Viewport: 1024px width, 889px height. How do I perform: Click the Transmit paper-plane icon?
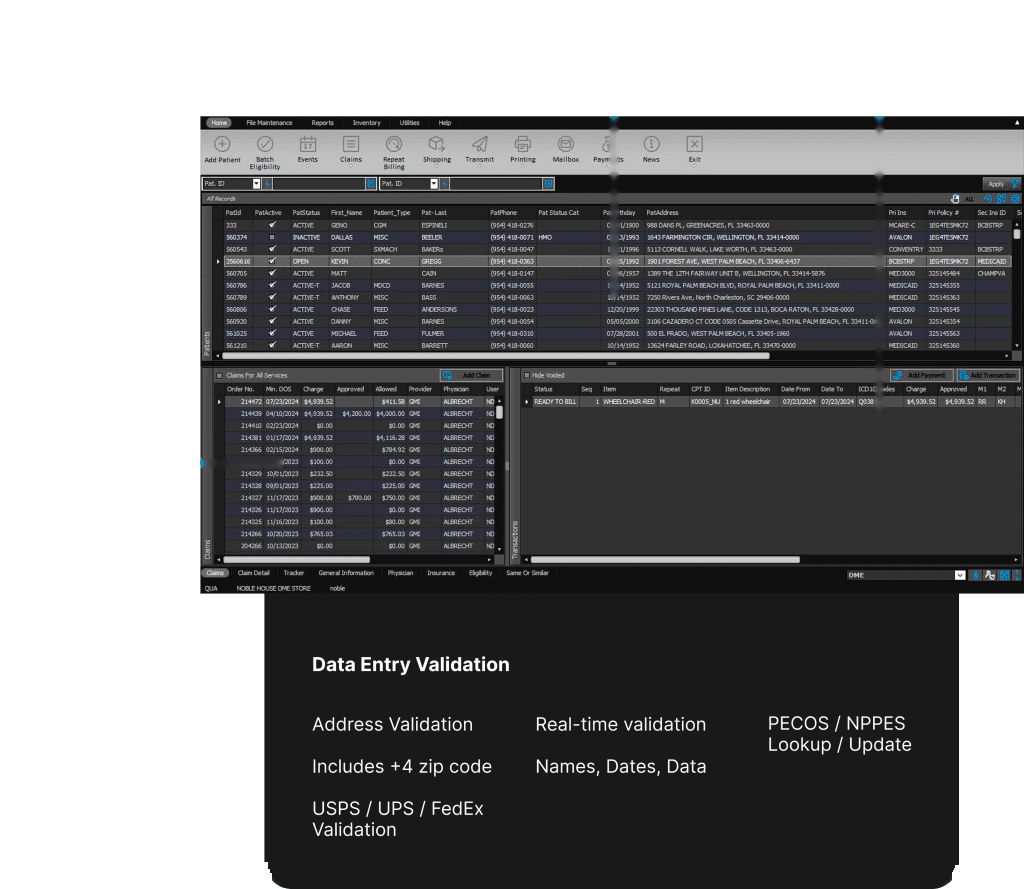click(x=479, y=144)
